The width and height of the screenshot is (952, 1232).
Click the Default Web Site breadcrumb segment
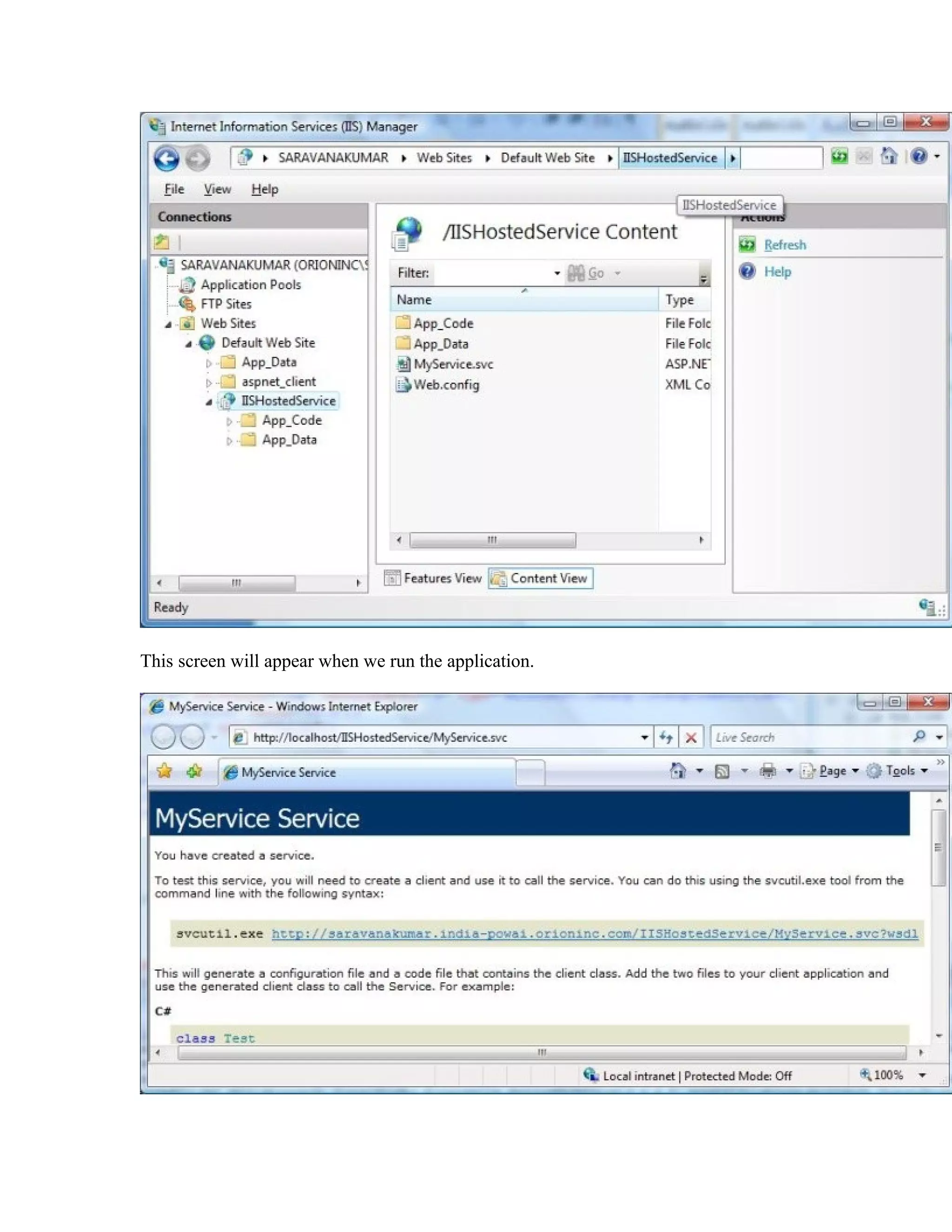[x=548, y=158]
